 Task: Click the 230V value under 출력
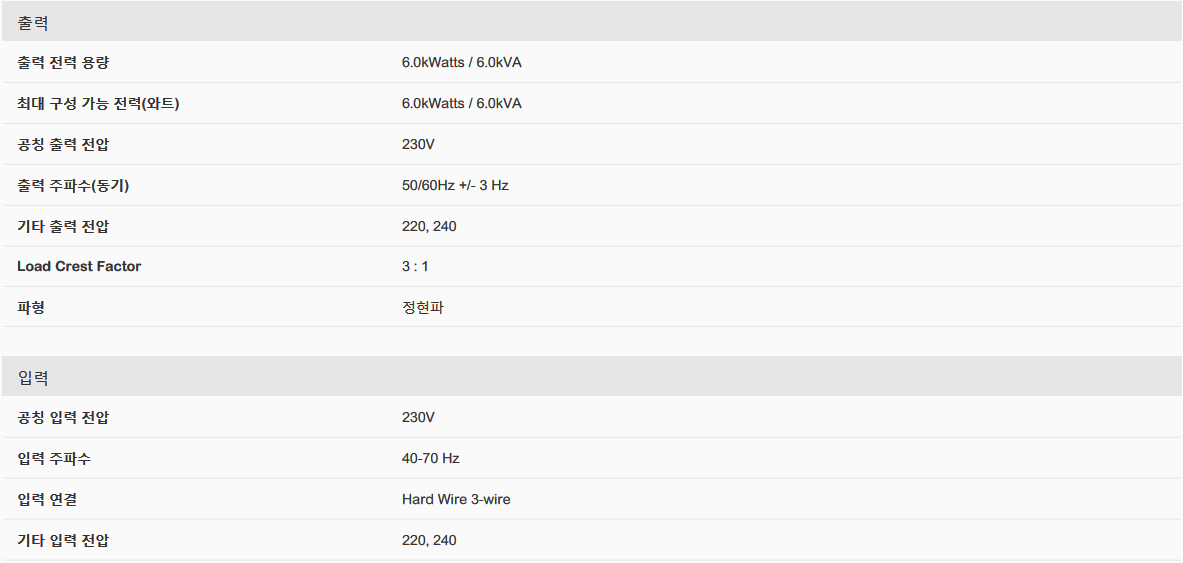point(418,144)
